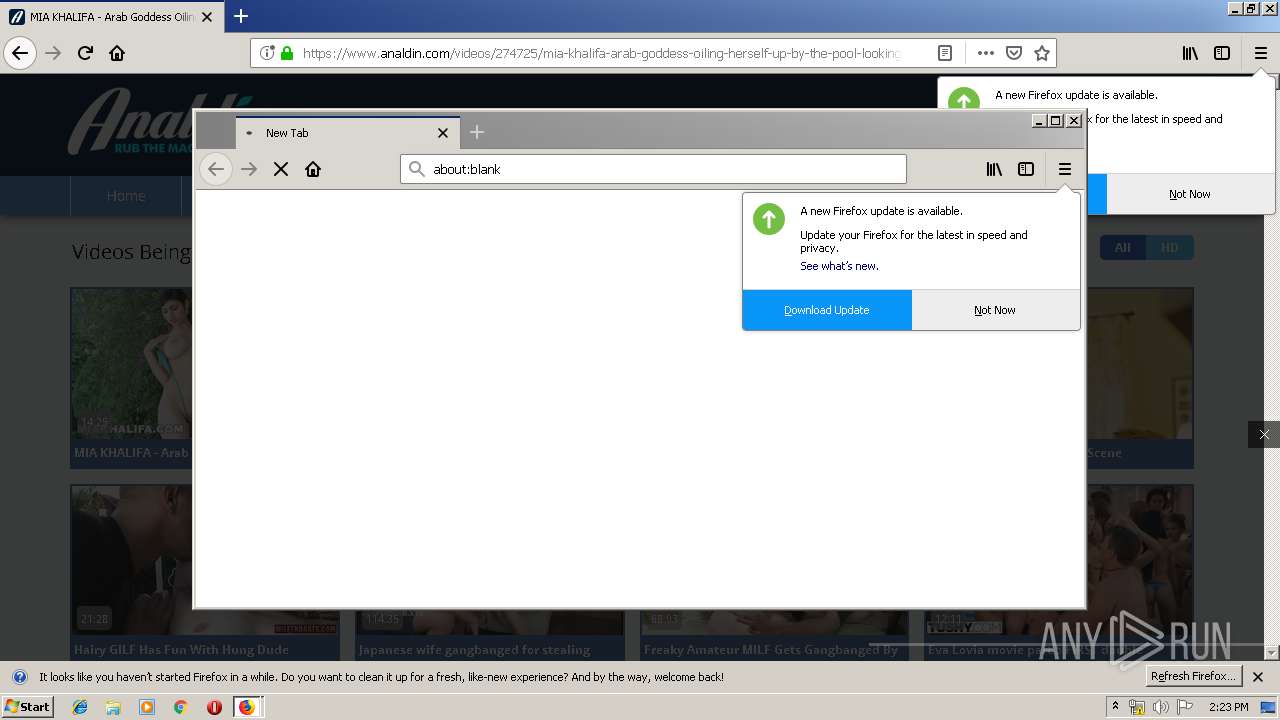This screenshot has width=1280, height=720.
Task: Open hamburger menu in popup window
Action: (x=1065, y=169)
